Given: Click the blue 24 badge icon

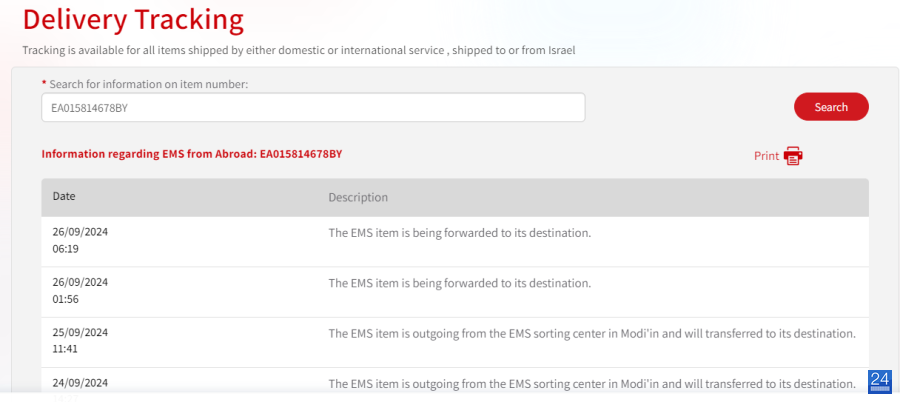Looking at the screenshot, I should point(880,382).
